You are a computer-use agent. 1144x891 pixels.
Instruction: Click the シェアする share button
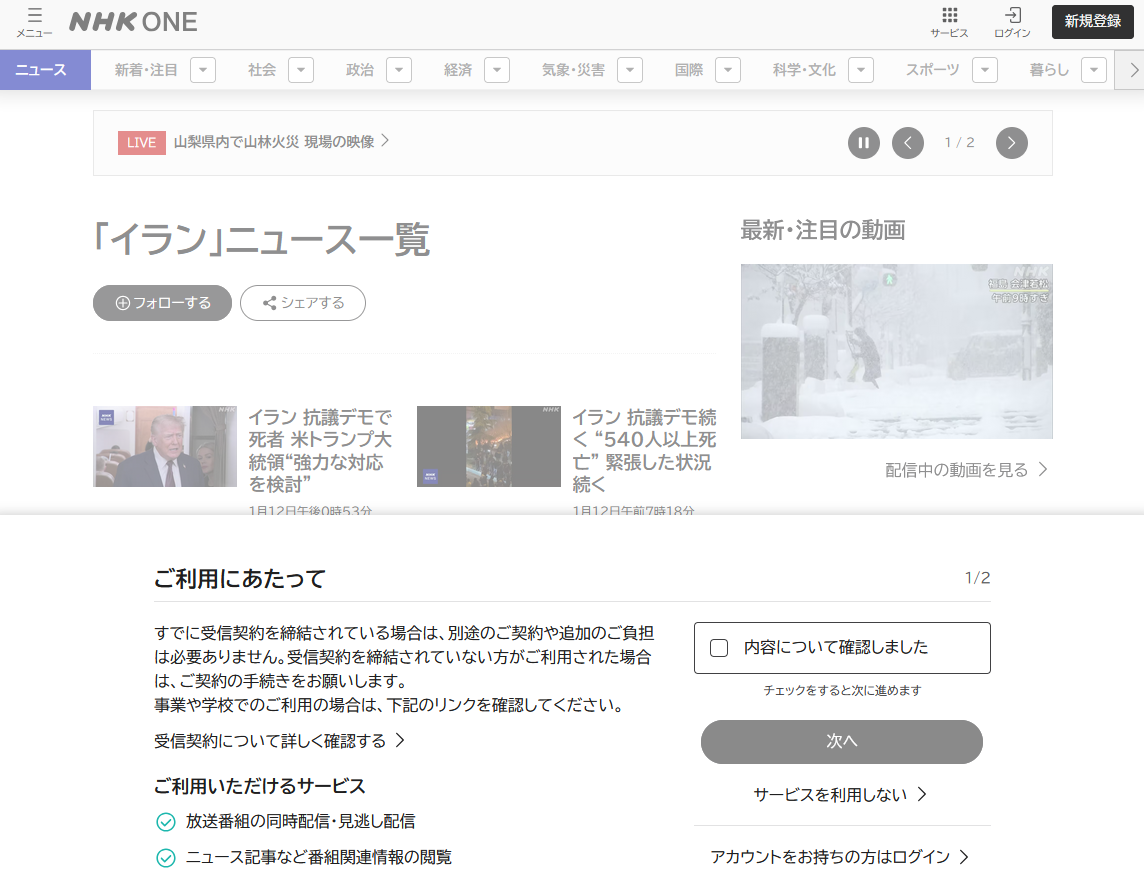point(303,303)
